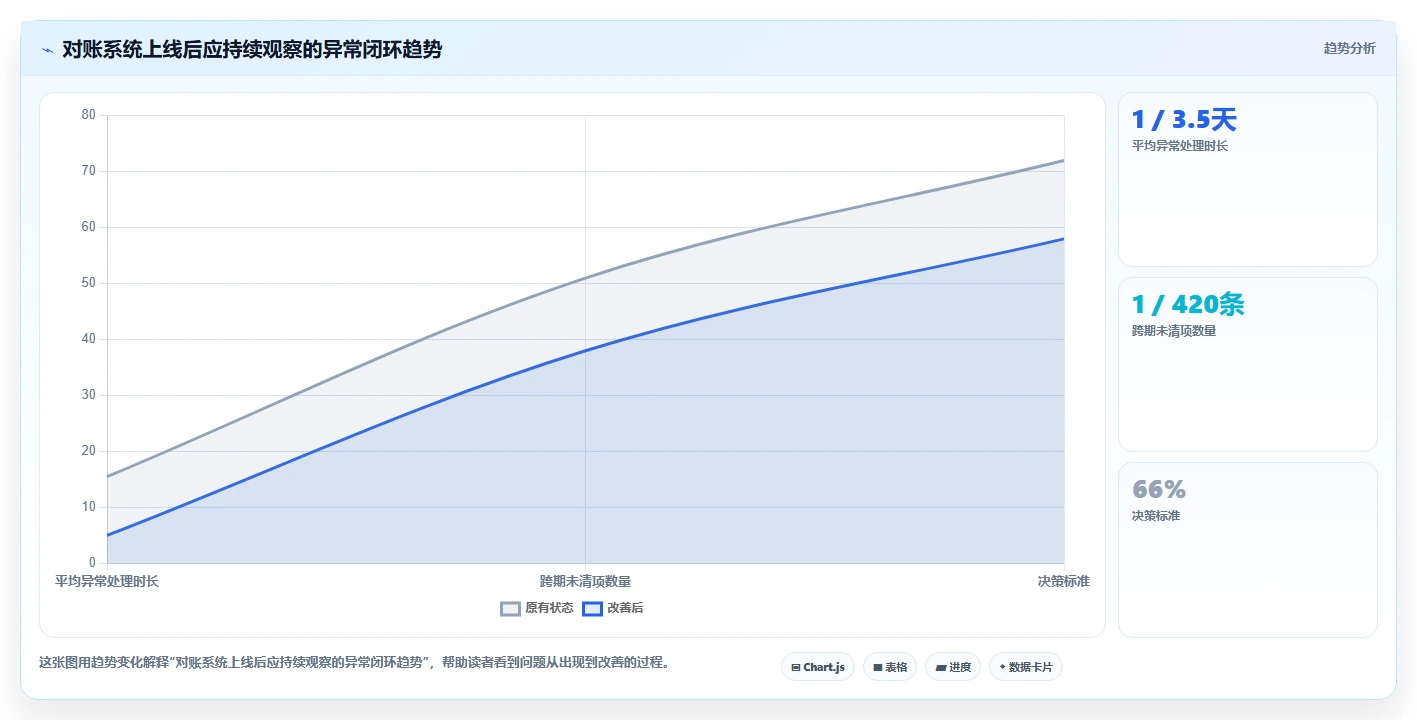The width and height of the screenshot is (1417, 720).
Task: Click the y-axis value 20
Action: (x=89, y=451)
